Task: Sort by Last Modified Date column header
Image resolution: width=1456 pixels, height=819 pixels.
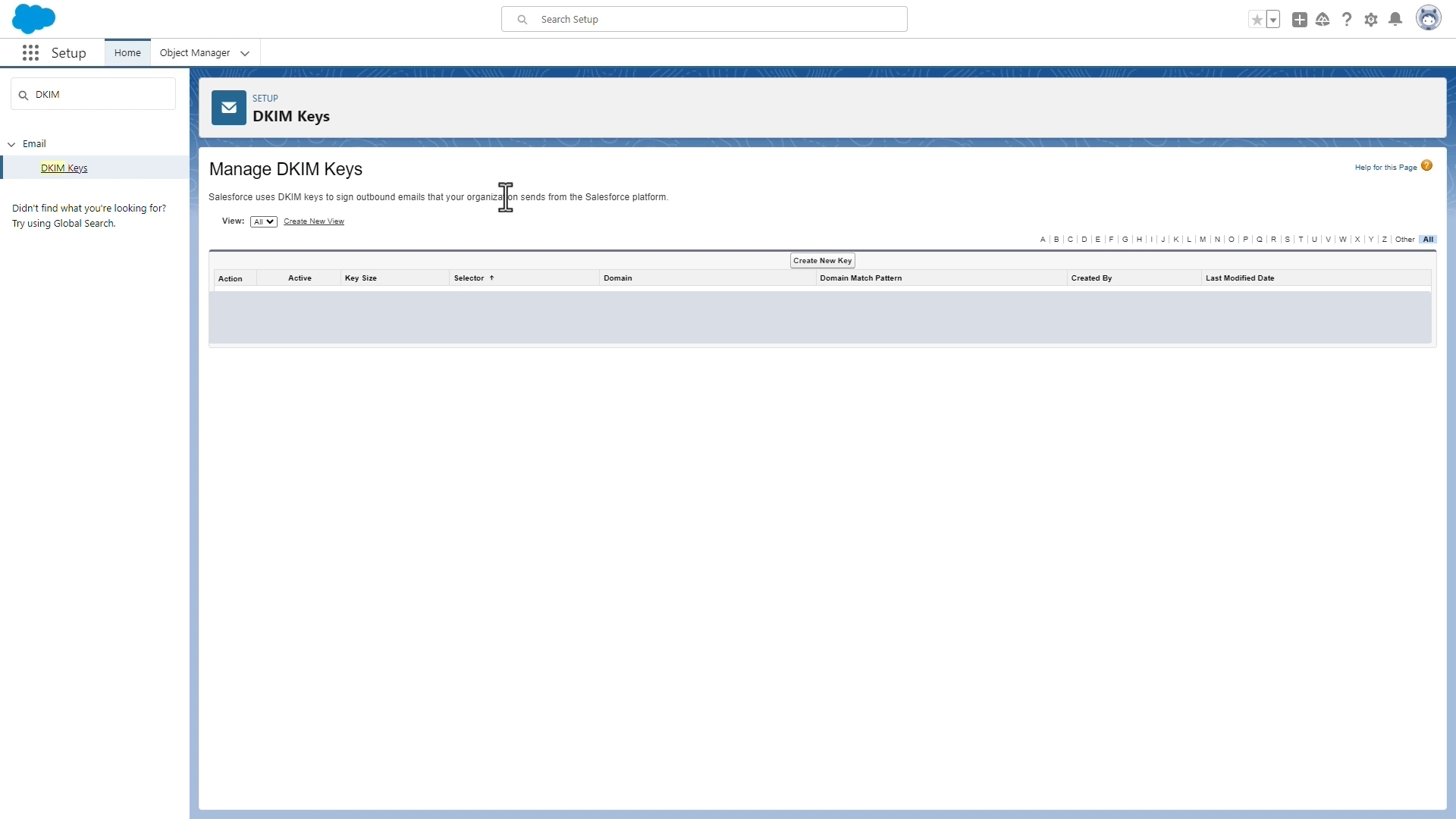Action: (x=1240, y=278)
